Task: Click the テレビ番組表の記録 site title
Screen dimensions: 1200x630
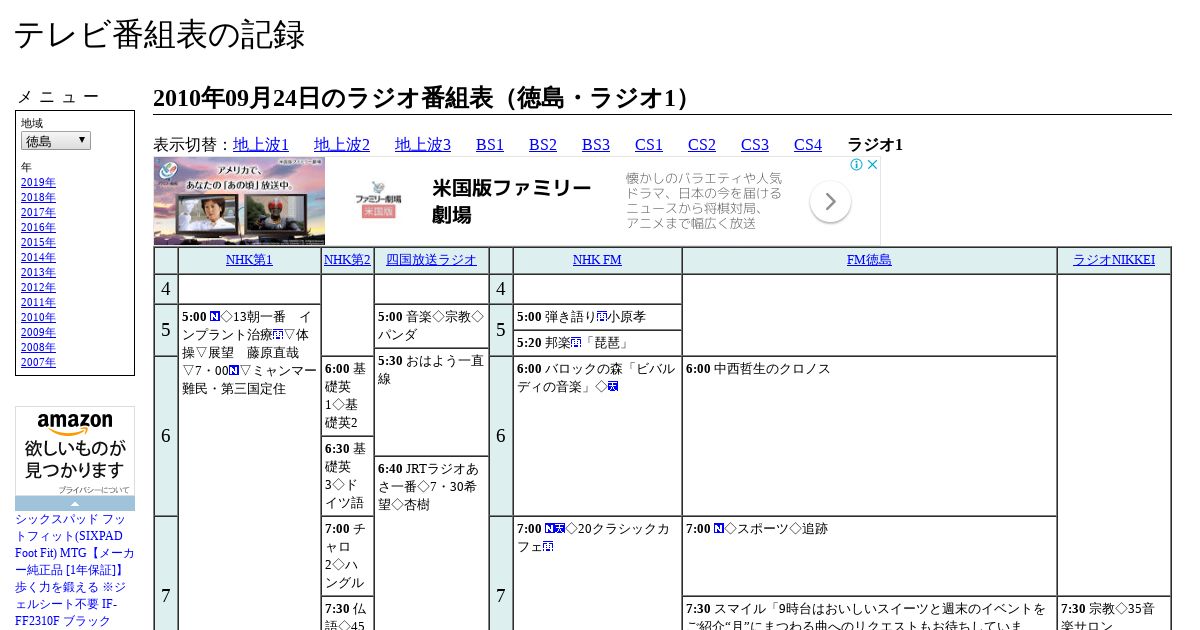Action: coord(159,35)
